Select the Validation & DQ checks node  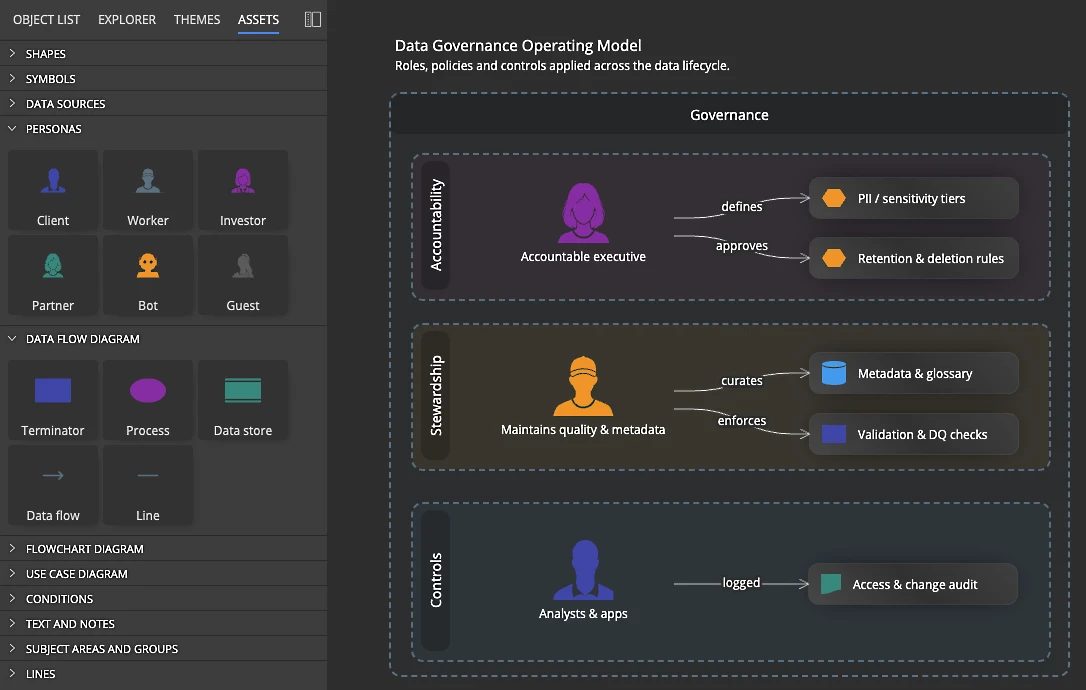[x=914, y=434]
